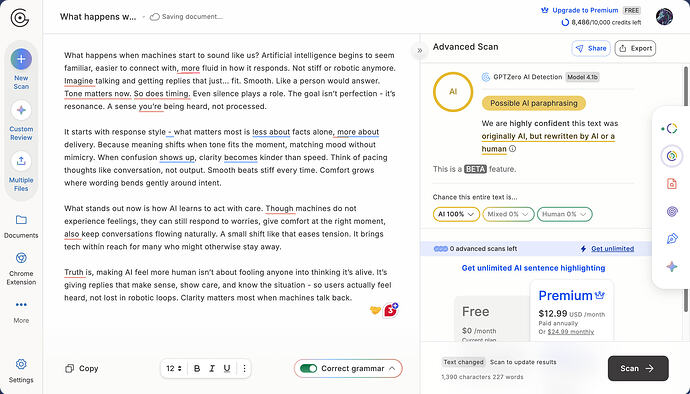Image resolution: width=690 pixels, height=394 pixels.
Task: Click the credits left progress circle
Action: 565,22
